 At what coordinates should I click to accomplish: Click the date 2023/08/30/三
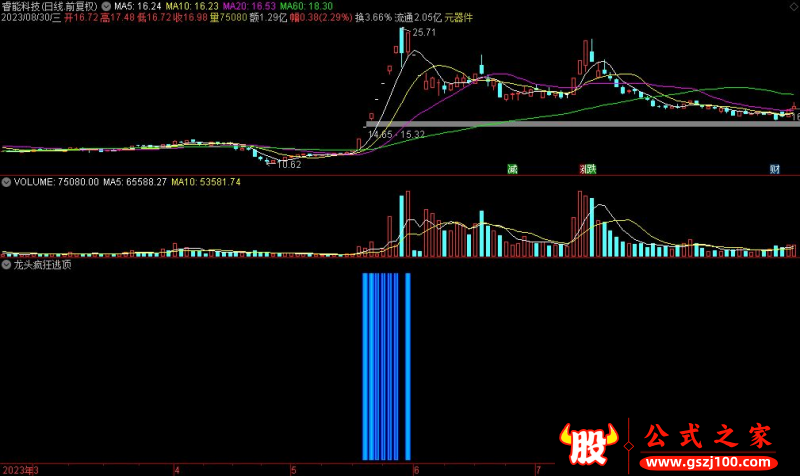tap(31, 18)
